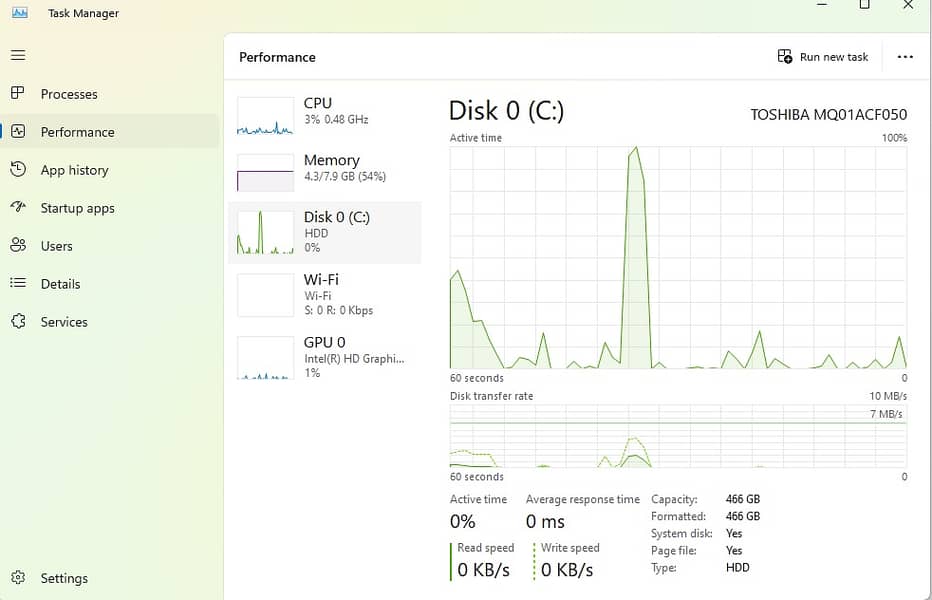Select the CPU performance graph thumbnail
932x600 pixels.
tap(265, 116)
